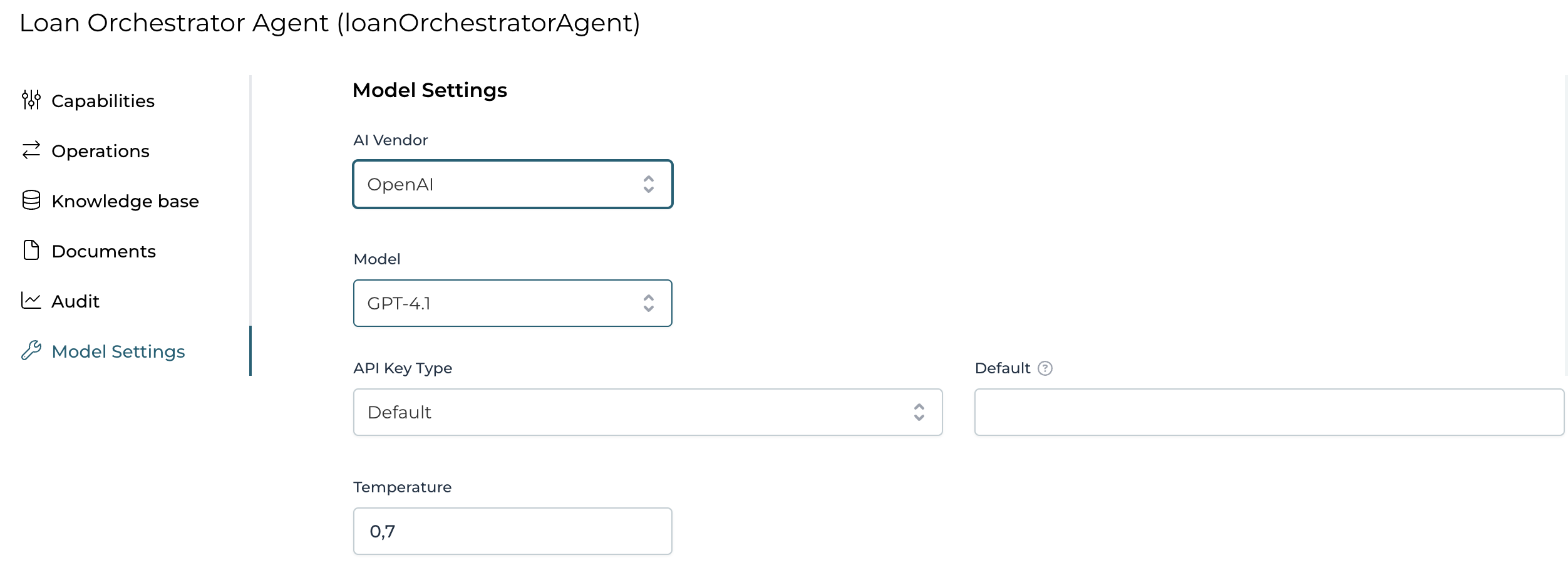Click the Temperature field showing 0,7
Viewport: 1568px width, 570px height.
pyautogui.click(x=512, y=531)
